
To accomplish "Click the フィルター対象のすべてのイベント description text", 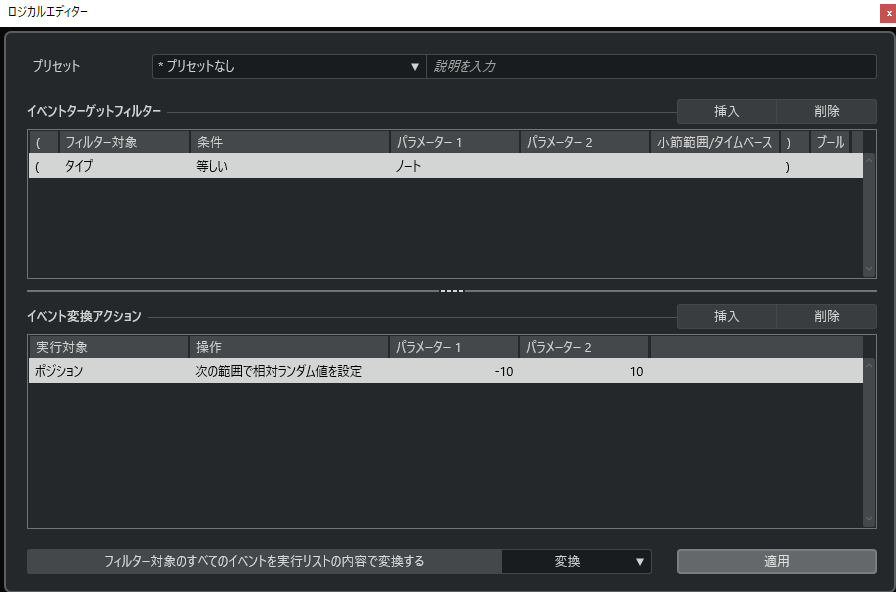I will (x=264, y=561).
